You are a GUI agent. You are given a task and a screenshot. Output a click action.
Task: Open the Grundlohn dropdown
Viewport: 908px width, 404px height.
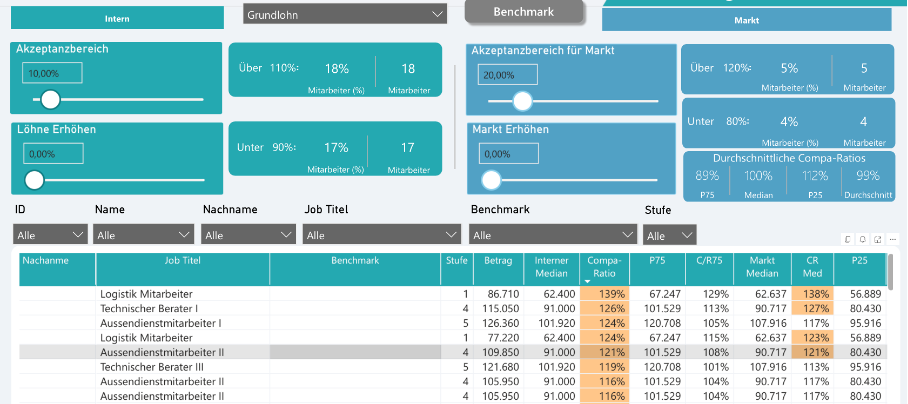pos(344,14)
